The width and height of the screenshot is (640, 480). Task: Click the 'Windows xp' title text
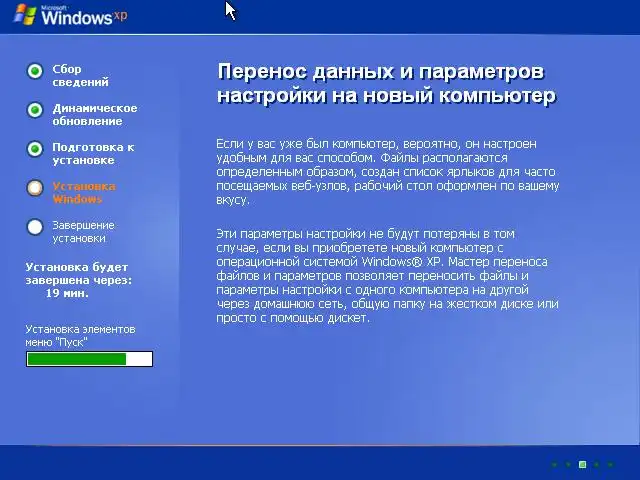(x=84, y=16)
